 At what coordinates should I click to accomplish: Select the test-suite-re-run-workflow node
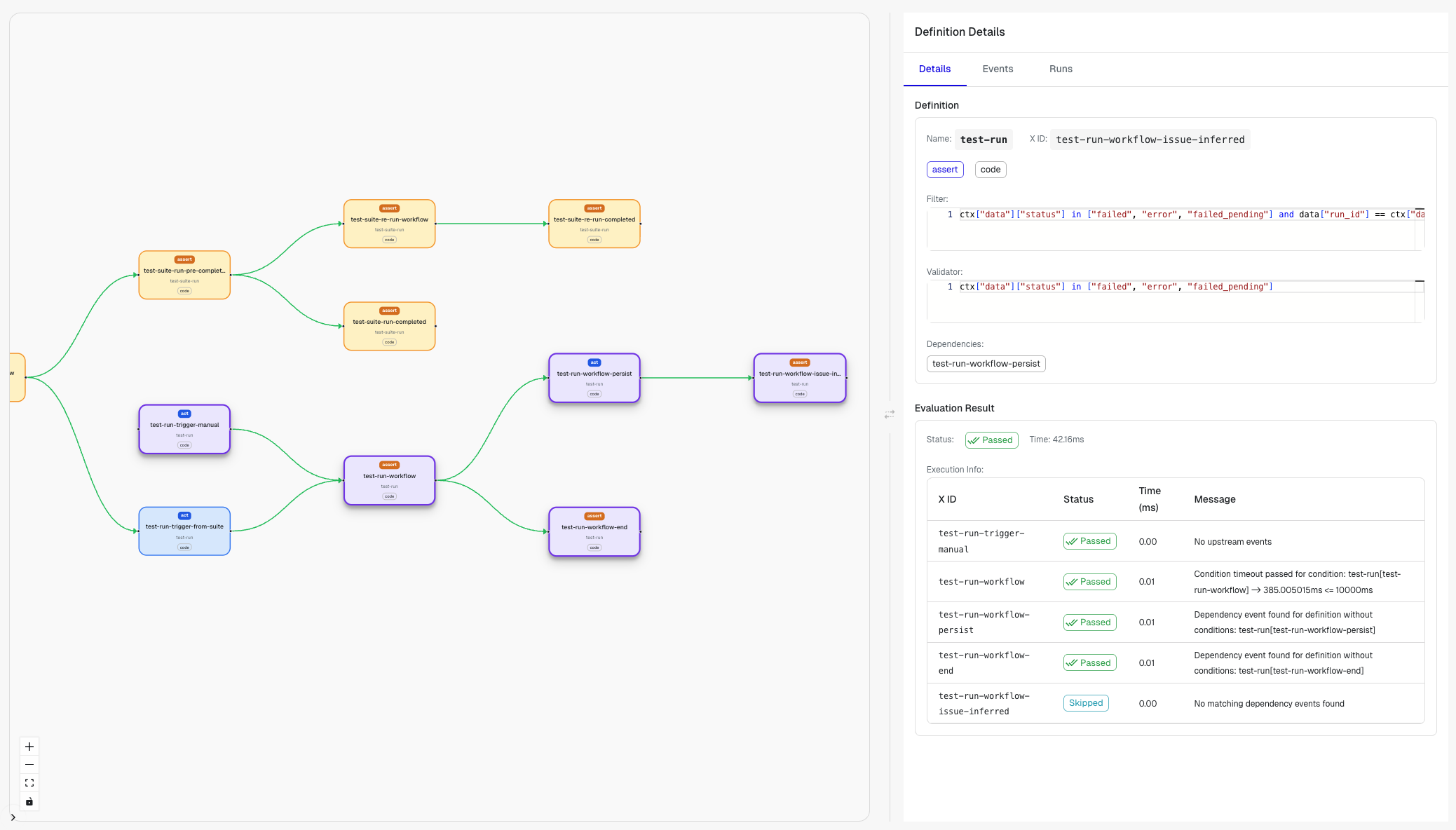click(x=389, y=224)
